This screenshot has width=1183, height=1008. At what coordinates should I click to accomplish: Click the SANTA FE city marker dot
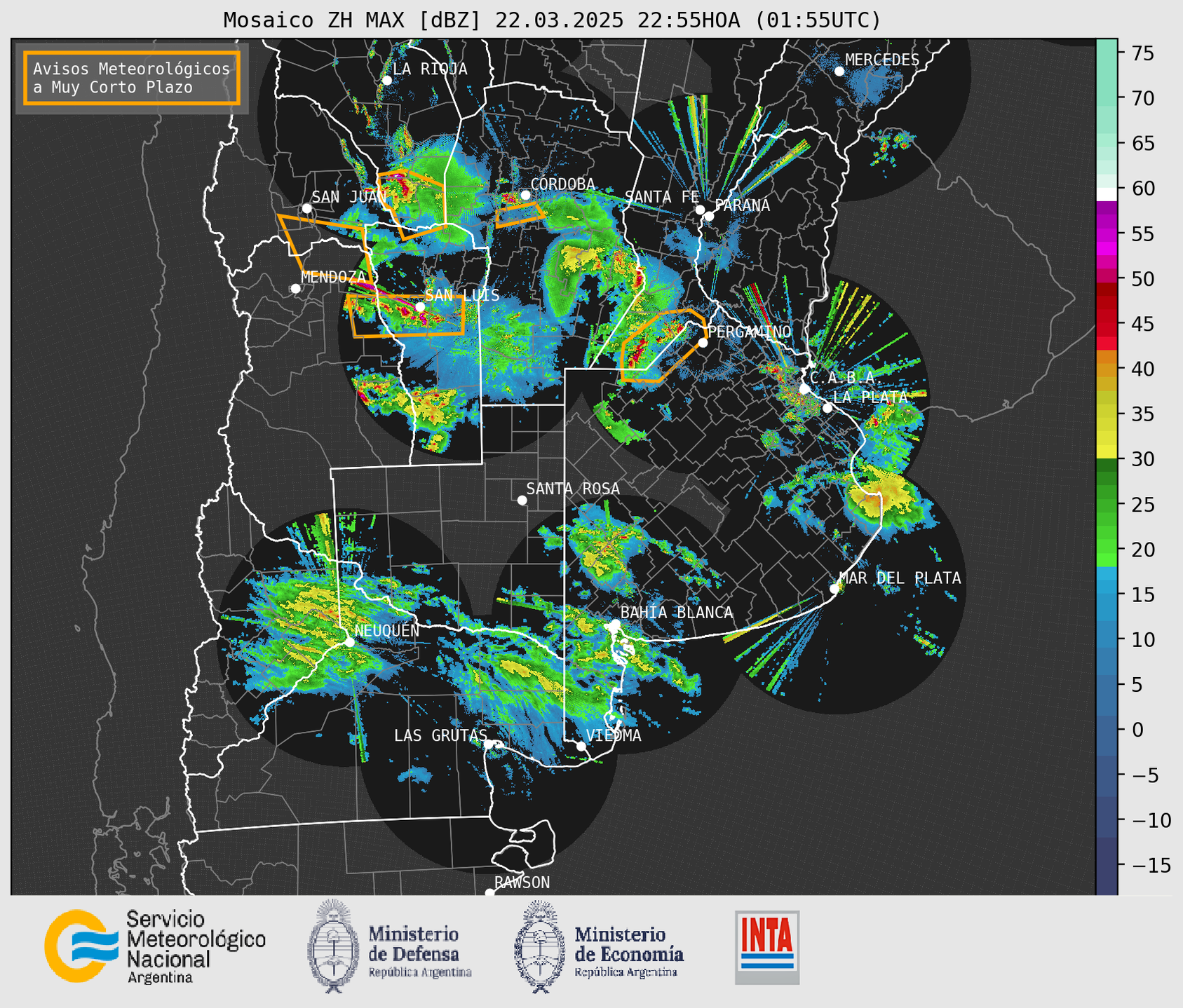[700, 210]
